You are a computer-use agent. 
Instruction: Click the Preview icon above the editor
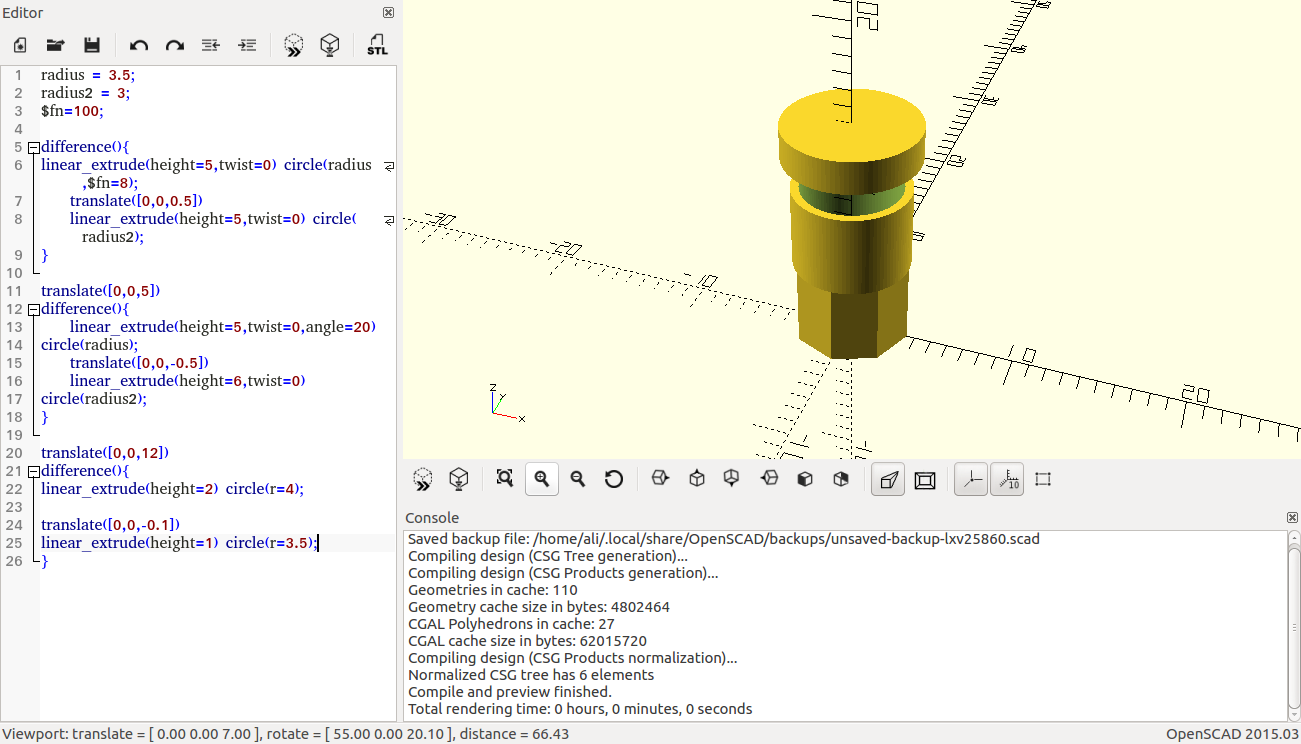(x=294, y=44)
